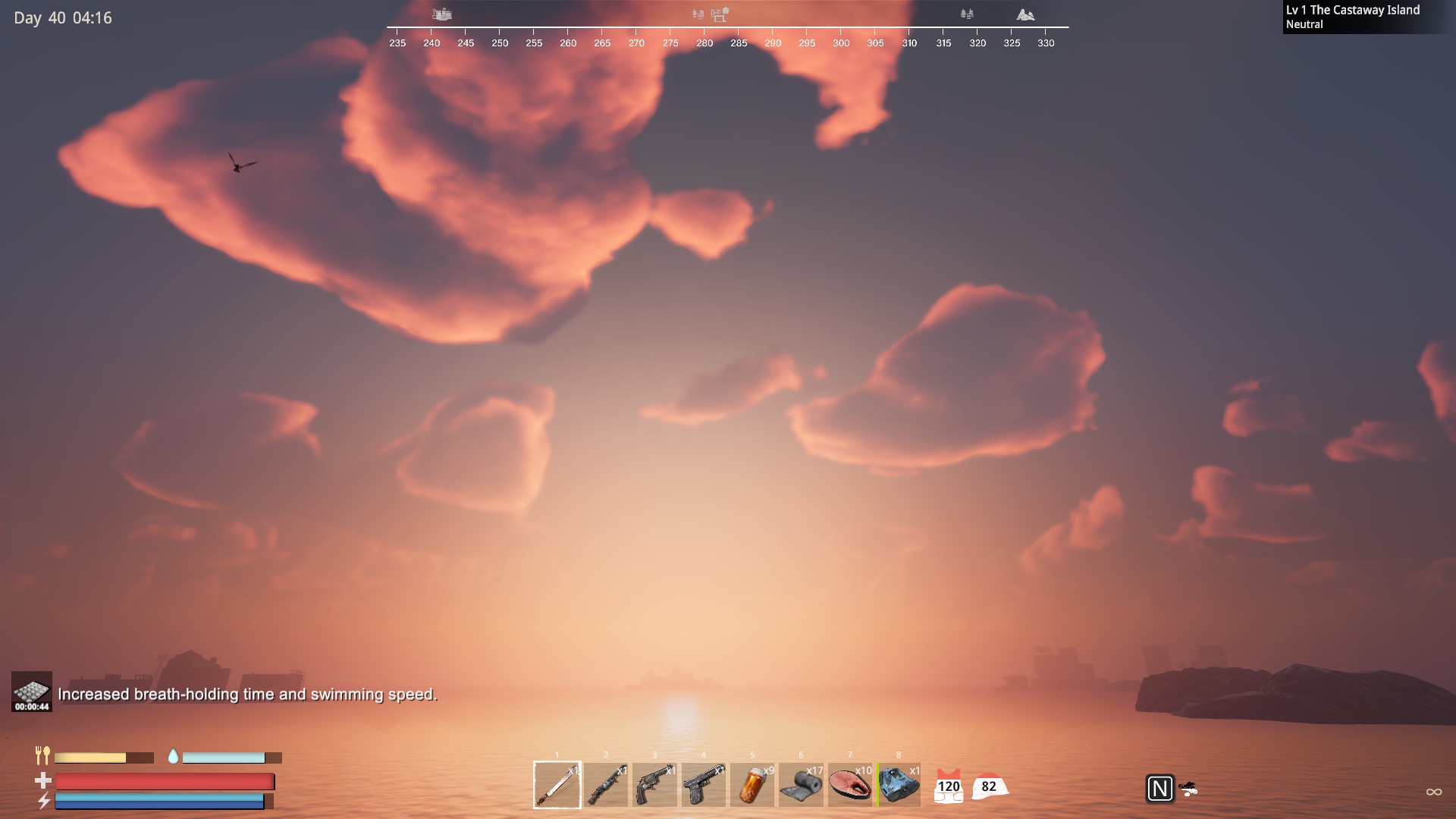The image size is (1456, 819).
Task: Click the hunger bar next to fork icon
Action: [103, 758]
